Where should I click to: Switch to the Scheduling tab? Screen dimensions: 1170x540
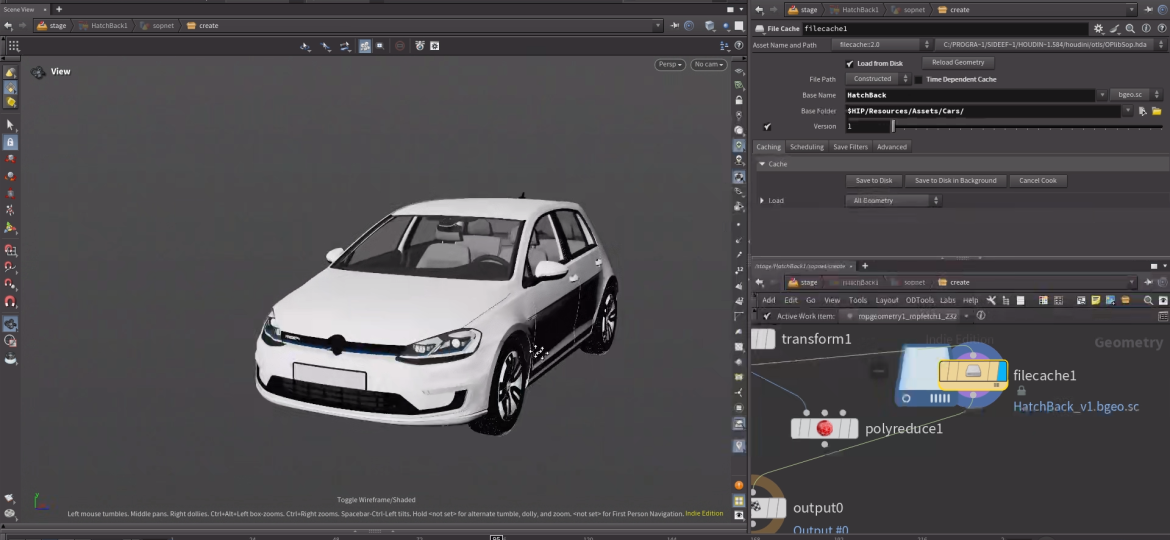tap(806, 147)
